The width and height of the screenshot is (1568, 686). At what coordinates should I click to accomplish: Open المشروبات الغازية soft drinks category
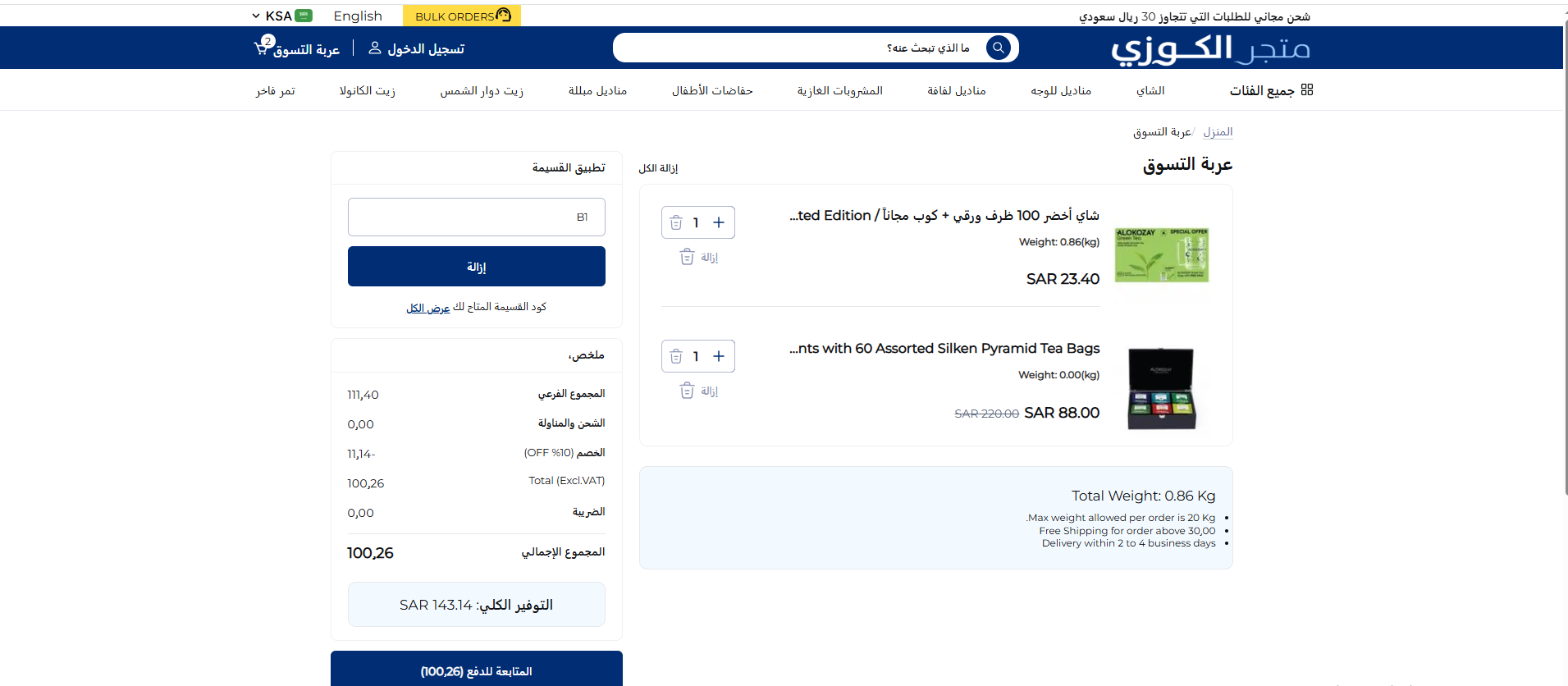click(840, 90)
